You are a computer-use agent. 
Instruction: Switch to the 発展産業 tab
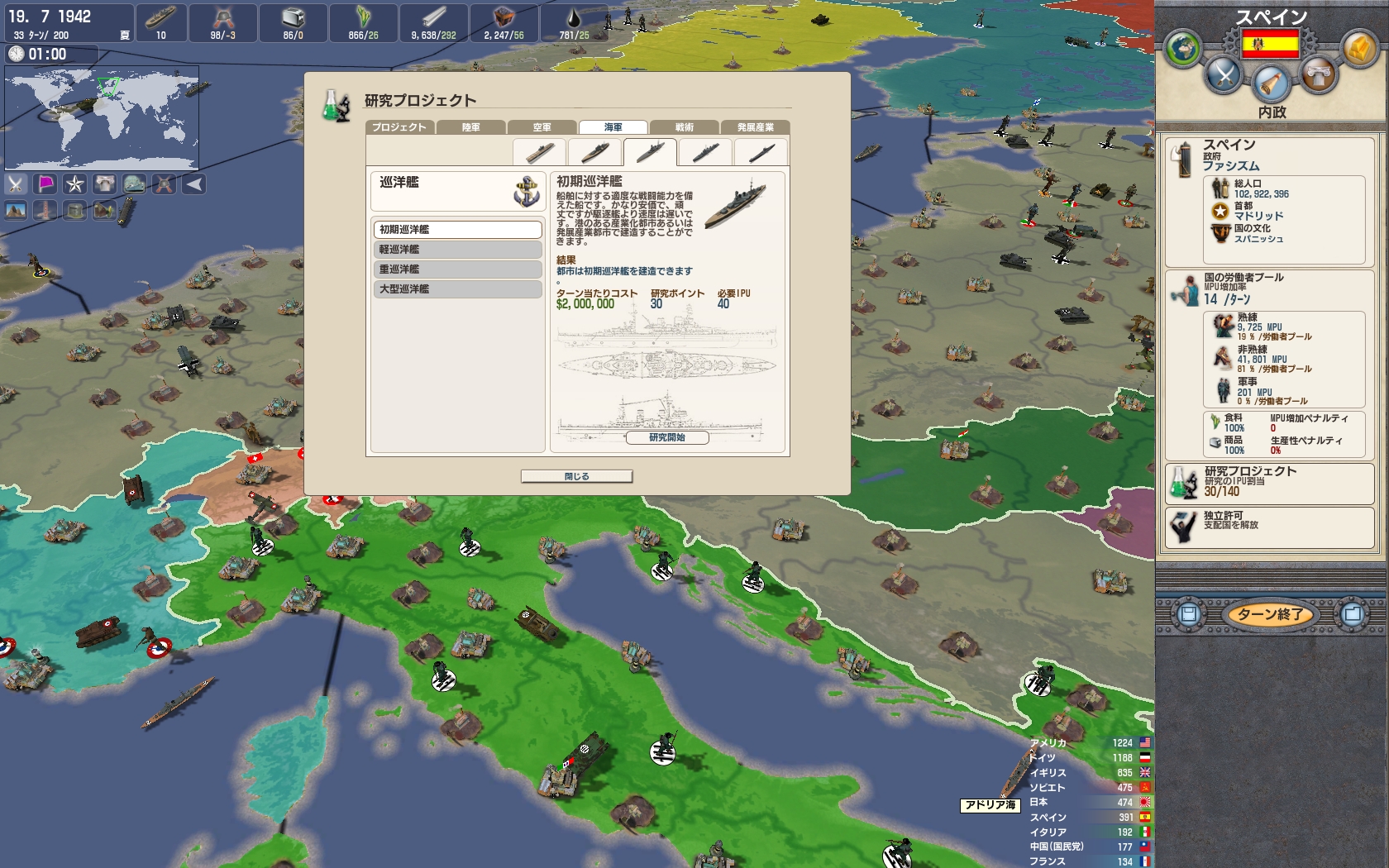coord(755,127)
